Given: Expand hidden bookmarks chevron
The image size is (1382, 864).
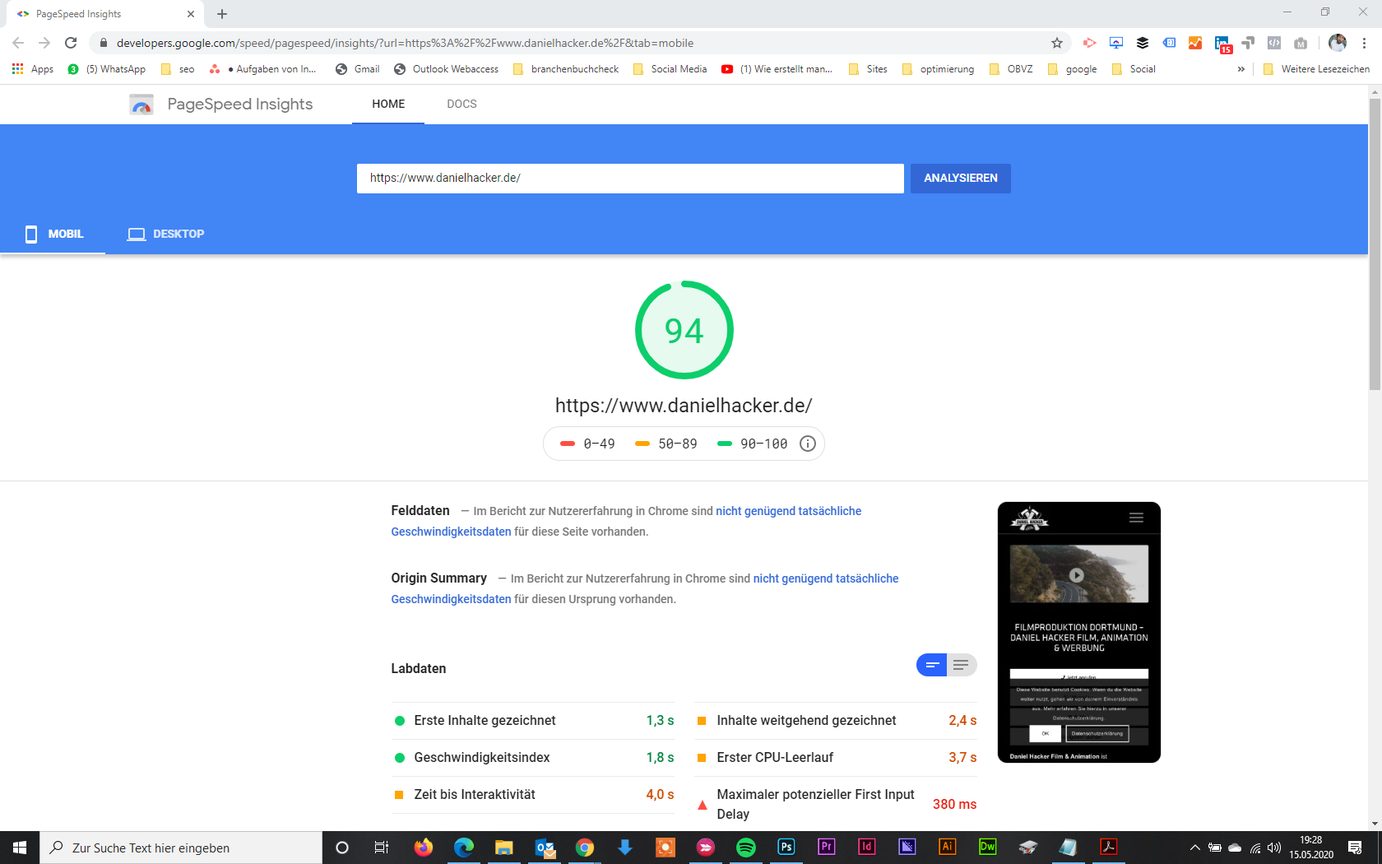Looking at the screenshot, I should point(1241,69).
